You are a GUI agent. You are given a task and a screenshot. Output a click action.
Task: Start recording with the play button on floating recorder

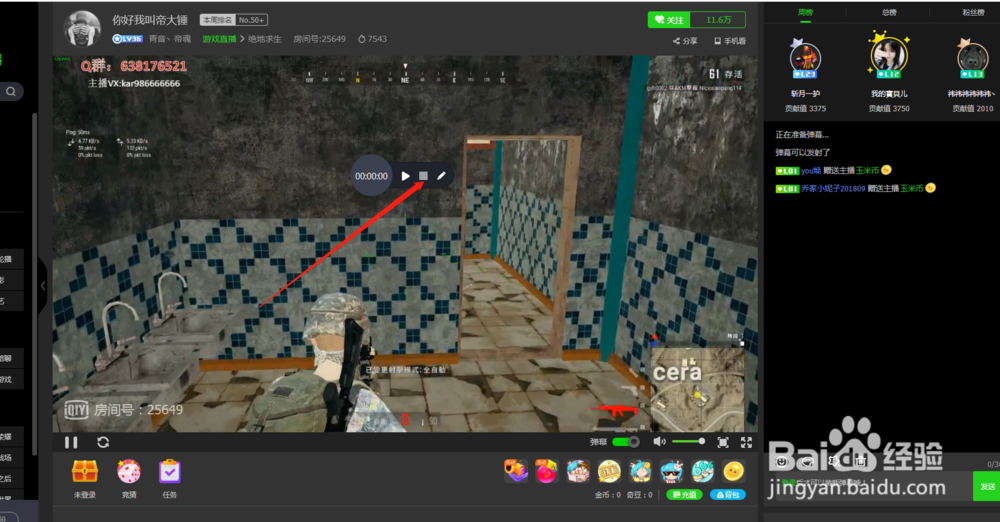point(406,175)
